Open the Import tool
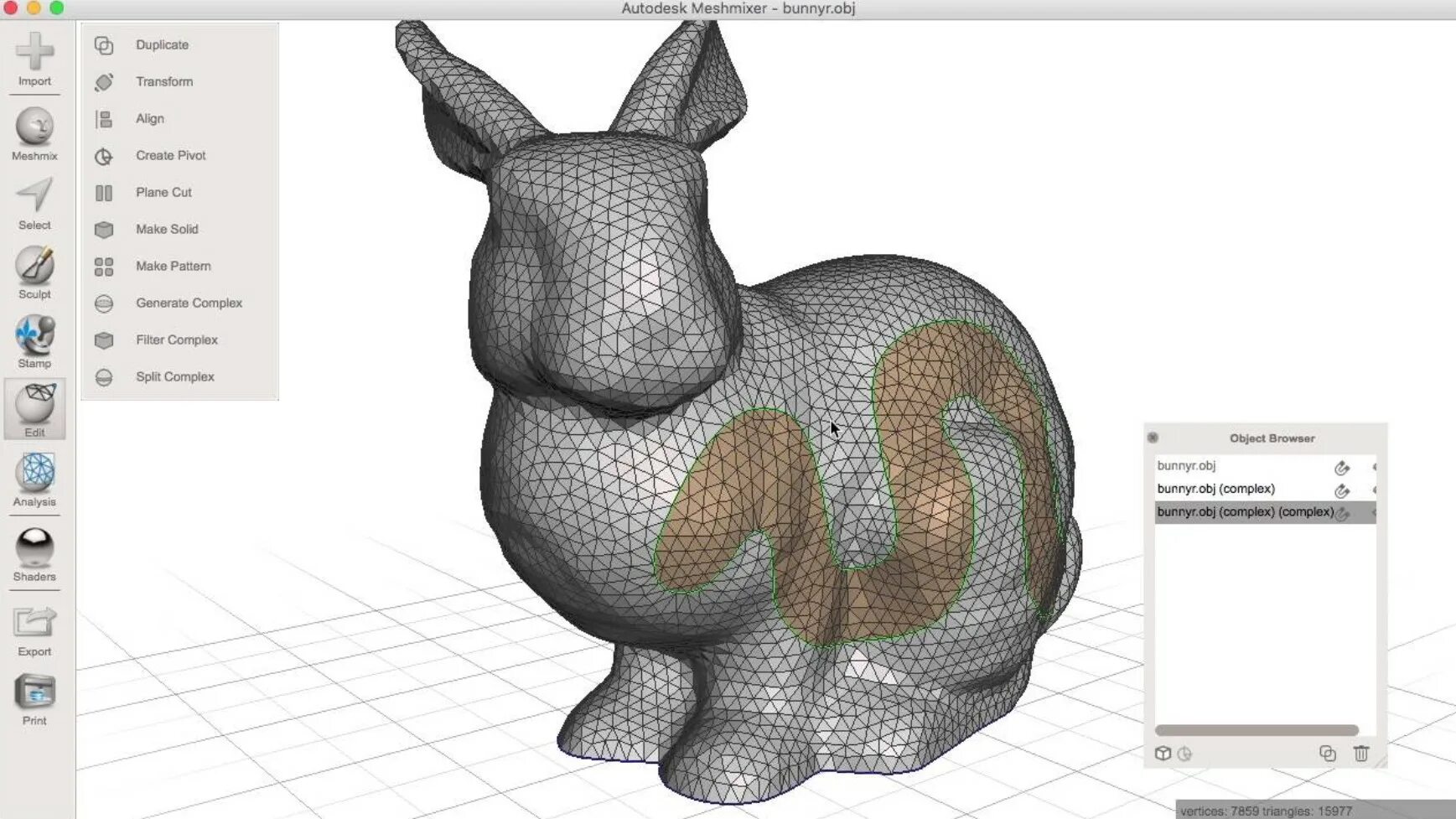Screen dimensions: 1456x819 (34, 59)
